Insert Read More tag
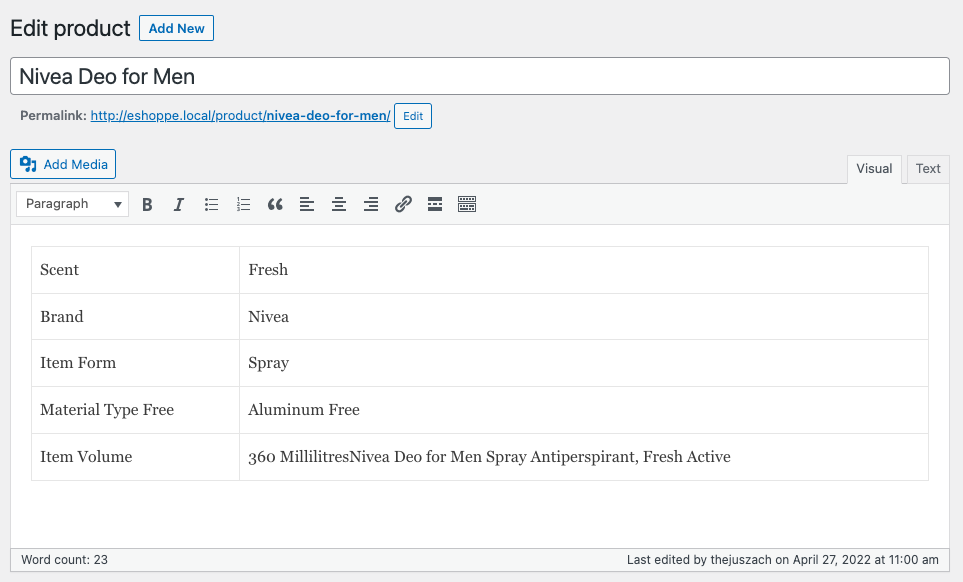Image resolution: width=963 pixels, height=582 pixels. pos(435,204)
